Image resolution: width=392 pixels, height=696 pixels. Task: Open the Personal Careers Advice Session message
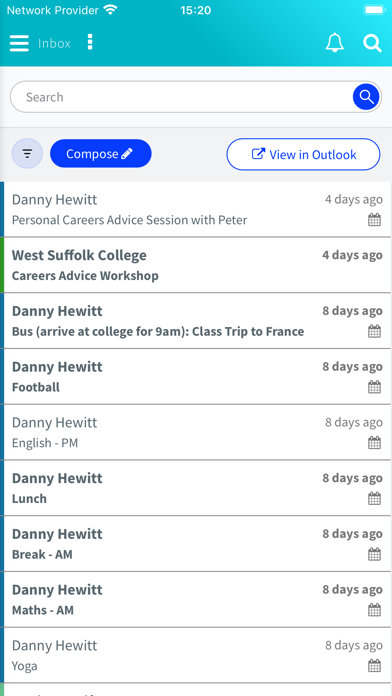pyautogui.click(x=196, y=209)
